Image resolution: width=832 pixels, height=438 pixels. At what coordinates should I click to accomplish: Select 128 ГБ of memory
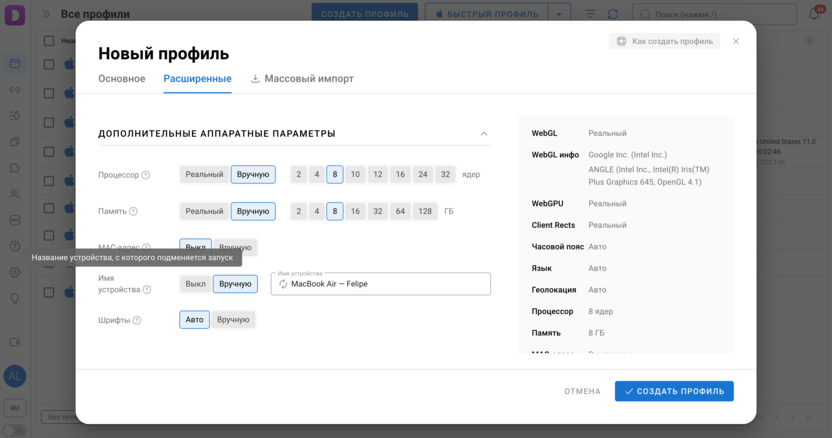pos(425,211)
